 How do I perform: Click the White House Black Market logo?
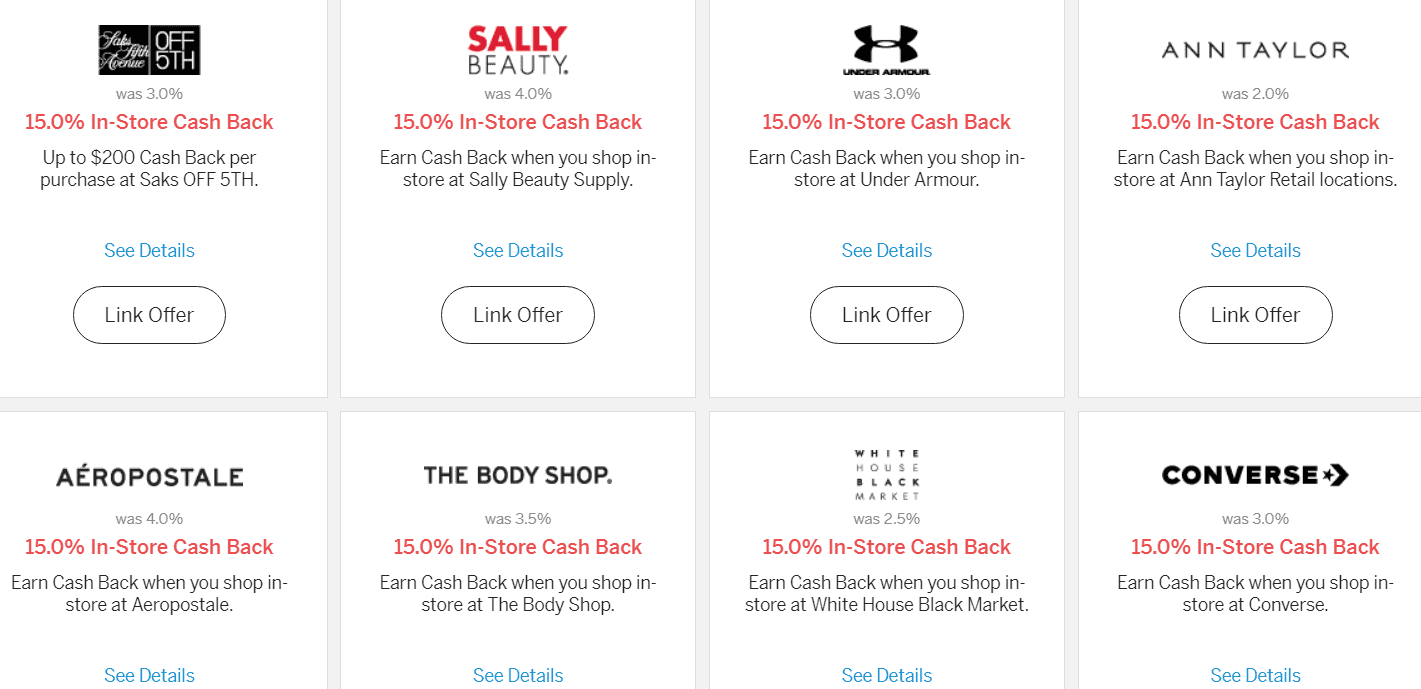886,475
